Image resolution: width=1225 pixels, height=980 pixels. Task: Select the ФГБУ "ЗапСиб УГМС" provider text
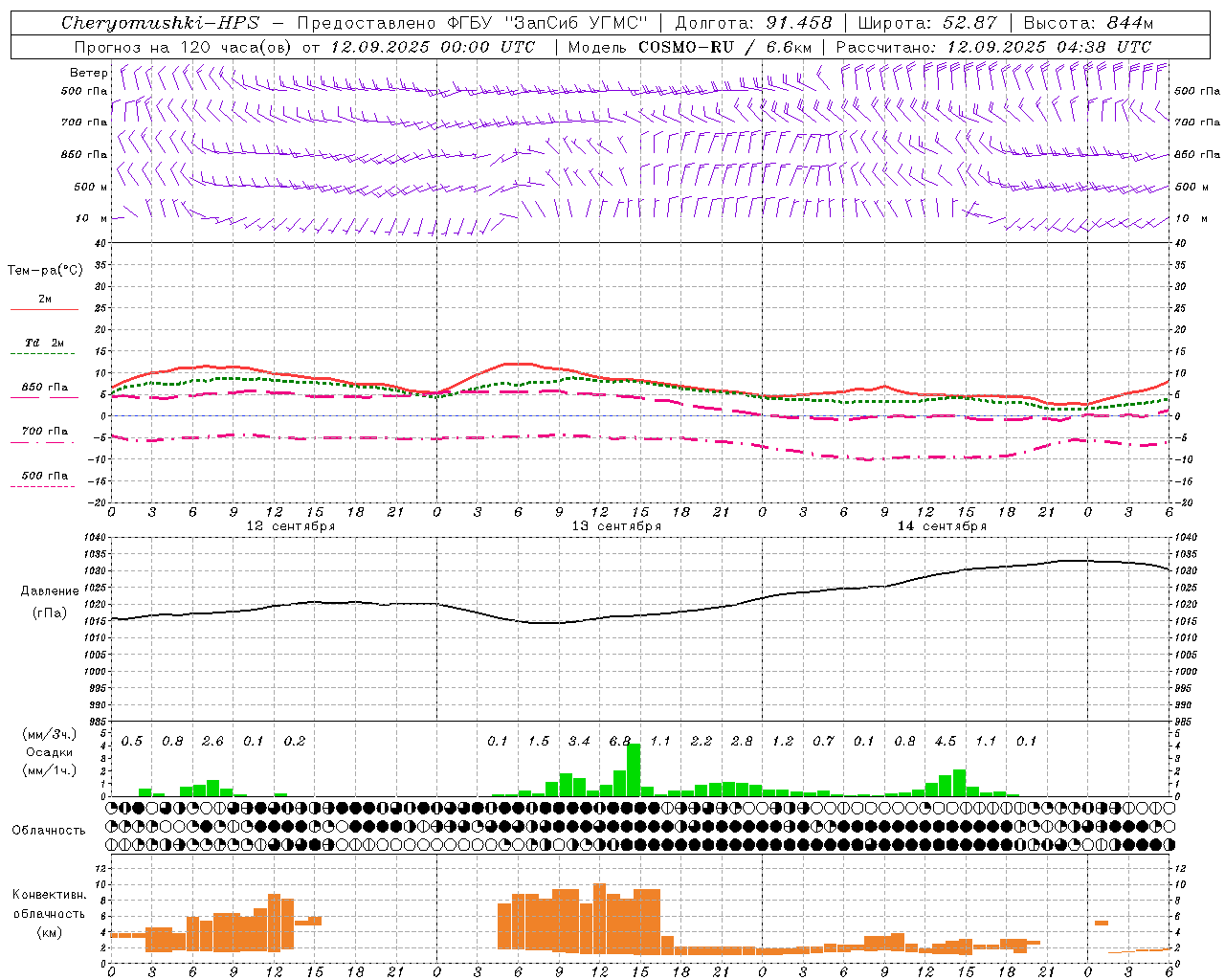tap(547, 23)
